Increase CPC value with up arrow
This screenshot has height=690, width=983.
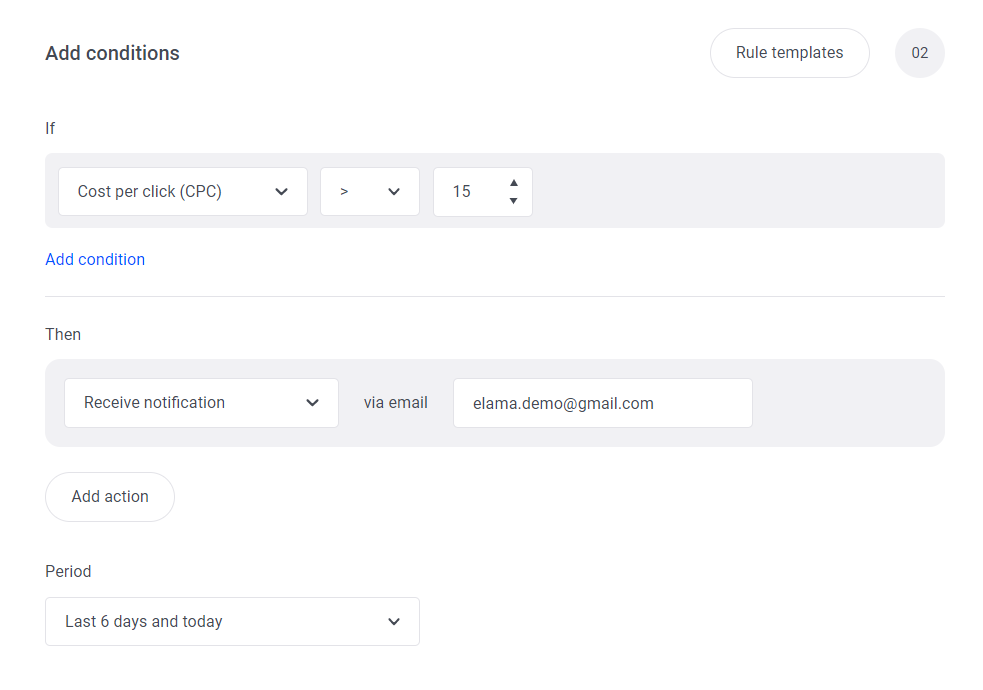pos(513,182)
